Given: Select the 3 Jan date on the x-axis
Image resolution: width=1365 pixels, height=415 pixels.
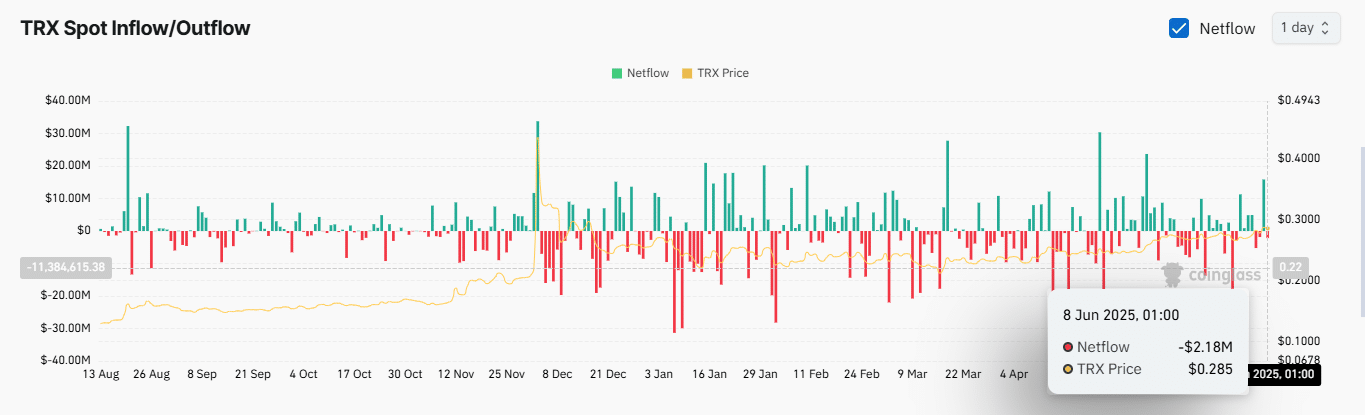Looking at the screenshot, I should pyautogui.click(x=658, y=374).
